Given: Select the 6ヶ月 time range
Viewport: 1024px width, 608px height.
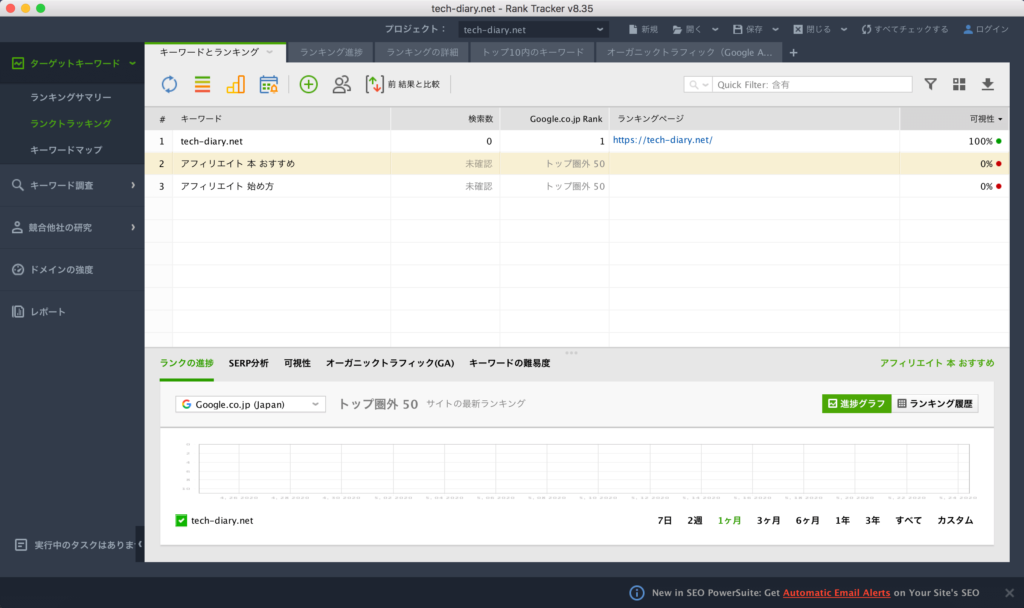Looking at the screenshot, I should (x=807, y=520).
